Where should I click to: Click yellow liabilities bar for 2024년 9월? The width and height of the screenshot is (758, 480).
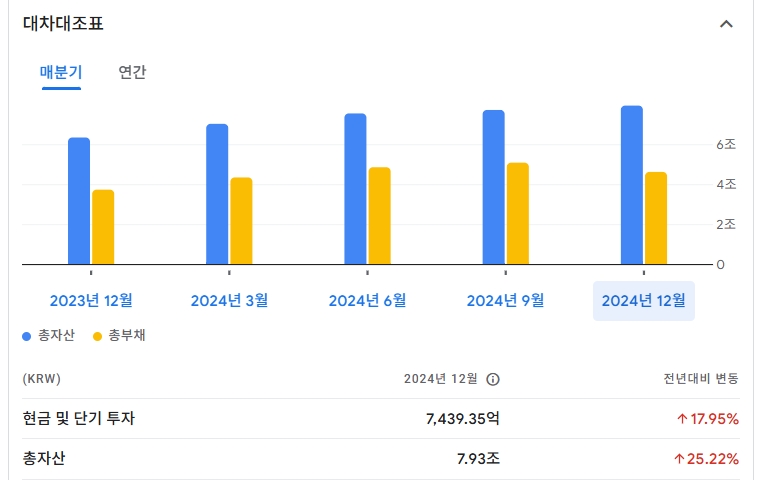click(x=518, y=214)
